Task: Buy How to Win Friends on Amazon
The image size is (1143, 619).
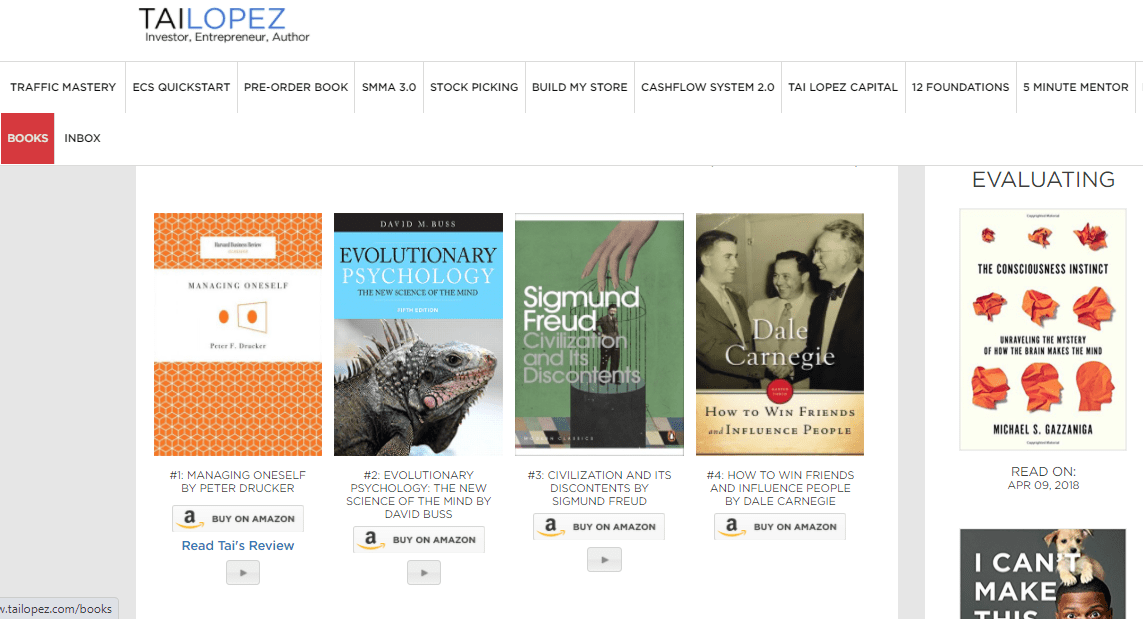Action: (780, 526)
